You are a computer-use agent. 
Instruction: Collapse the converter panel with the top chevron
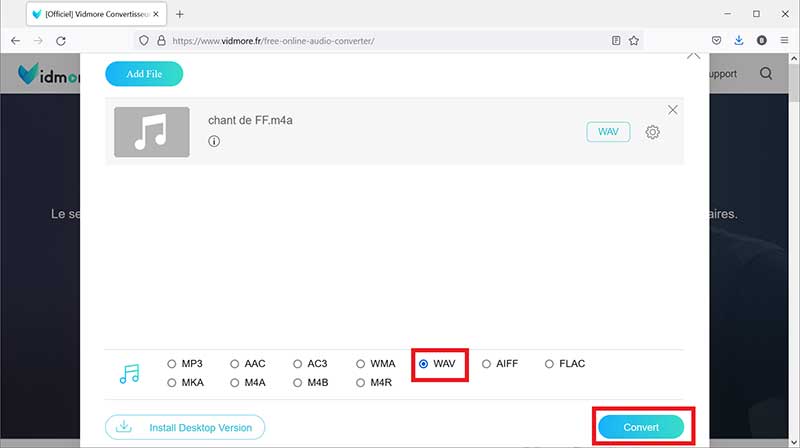[693, 56]
